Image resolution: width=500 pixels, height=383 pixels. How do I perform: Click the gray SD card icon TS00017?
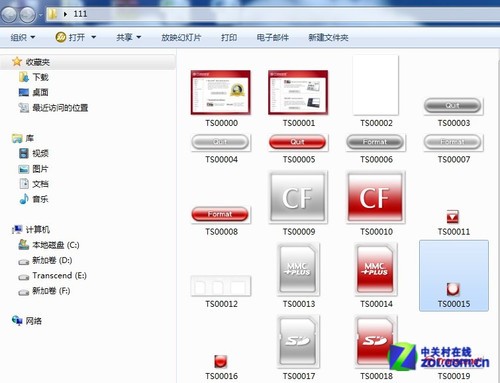pos(298,341)
